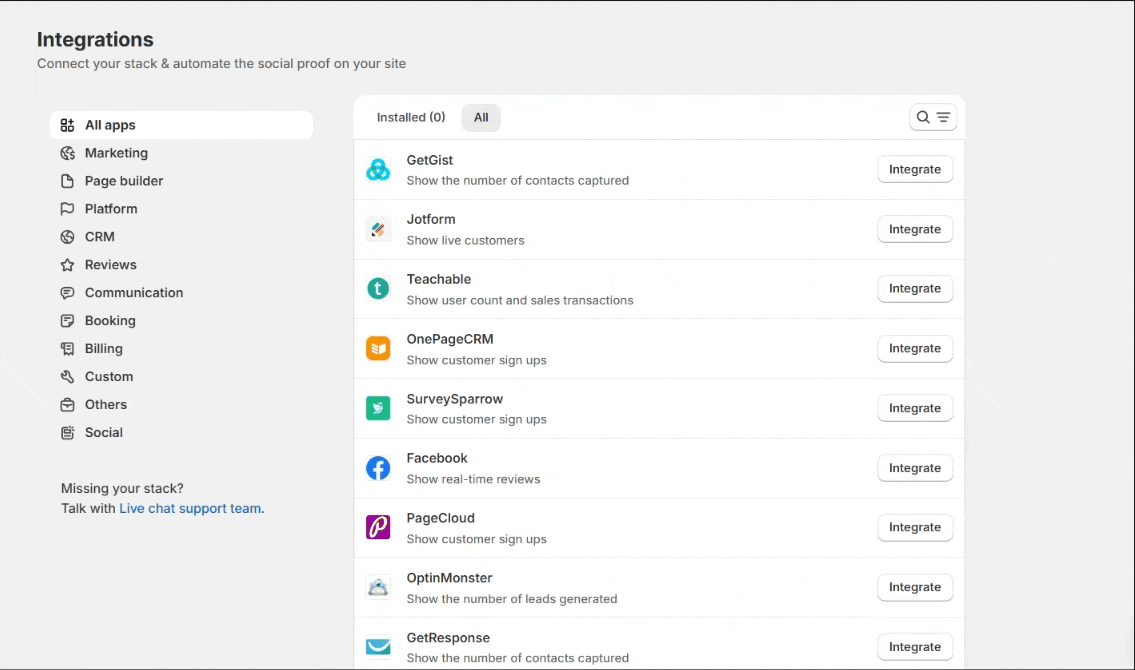Viewport: 1135px width, 670px height.
Task: Integrate the GetGist app
Action: (915, 170)
